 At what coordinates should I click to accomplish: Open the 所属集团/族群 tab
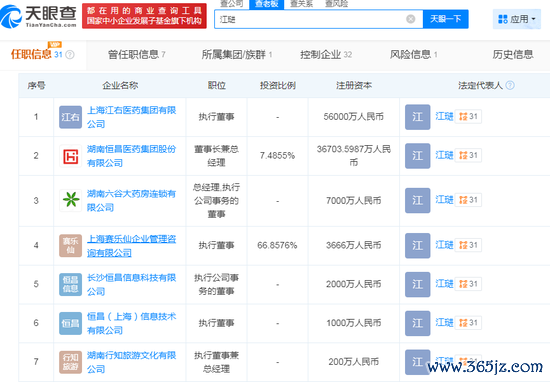[237, 54]
